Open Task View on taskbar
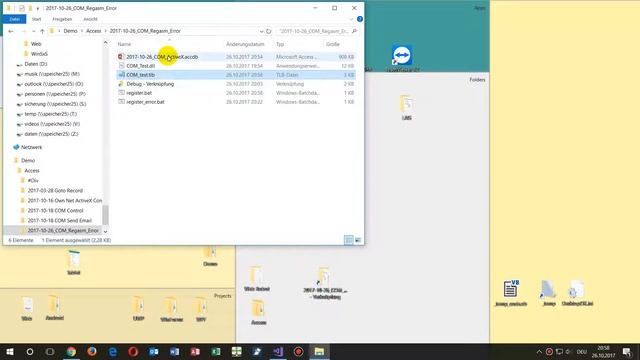The height and width of the screenshot is (360, 640). [x=50, y=351]
